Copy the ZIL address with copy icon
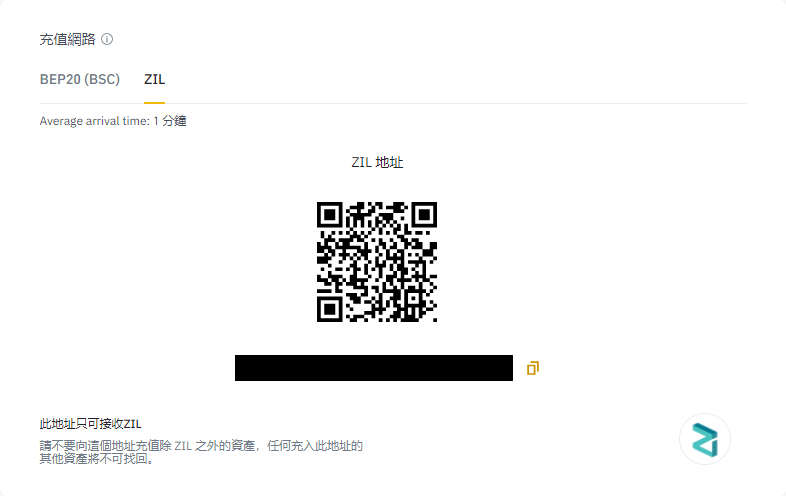Screen dimensions: 786x496 click(533, 368)
